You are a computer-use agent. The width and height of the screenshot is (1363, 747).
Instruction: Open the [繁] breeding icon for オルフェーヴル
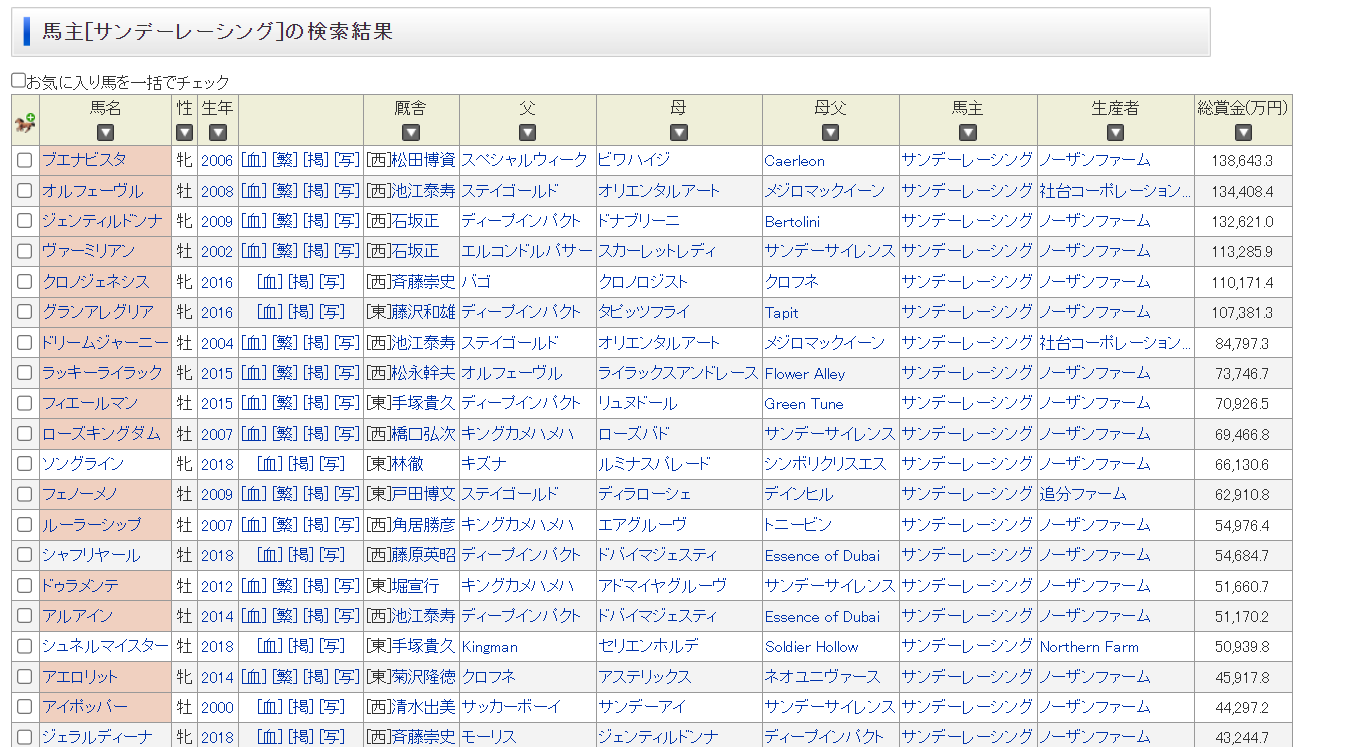coord(285,191)
